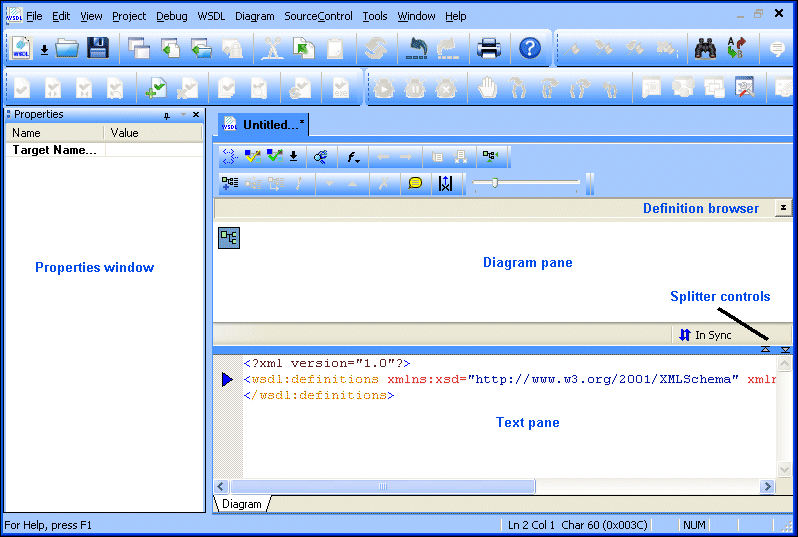Open Help via question mark icon

coord(530,48)
